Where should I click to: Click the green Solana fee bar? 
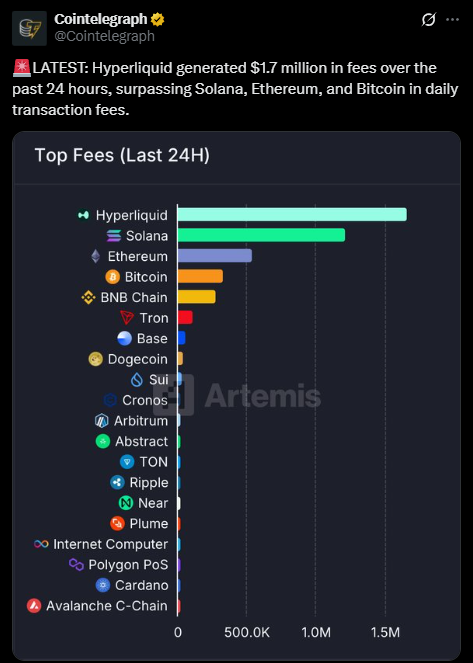261,235
